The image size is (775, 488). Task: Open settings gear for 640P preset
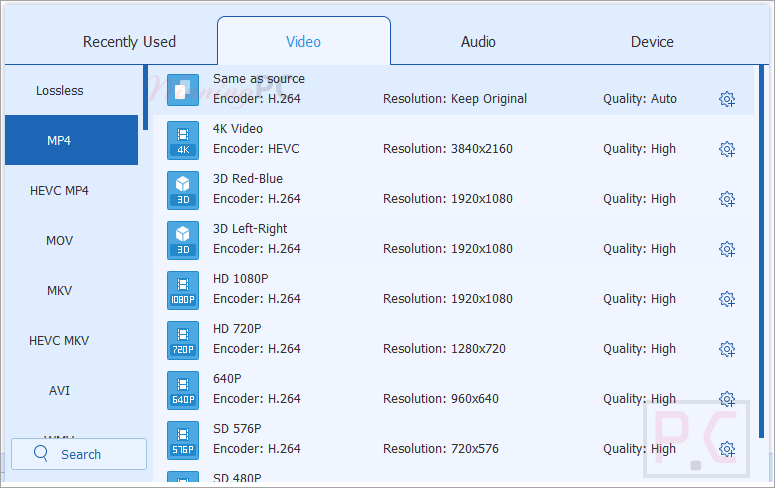pyautogui.click(x=727, y=399)
